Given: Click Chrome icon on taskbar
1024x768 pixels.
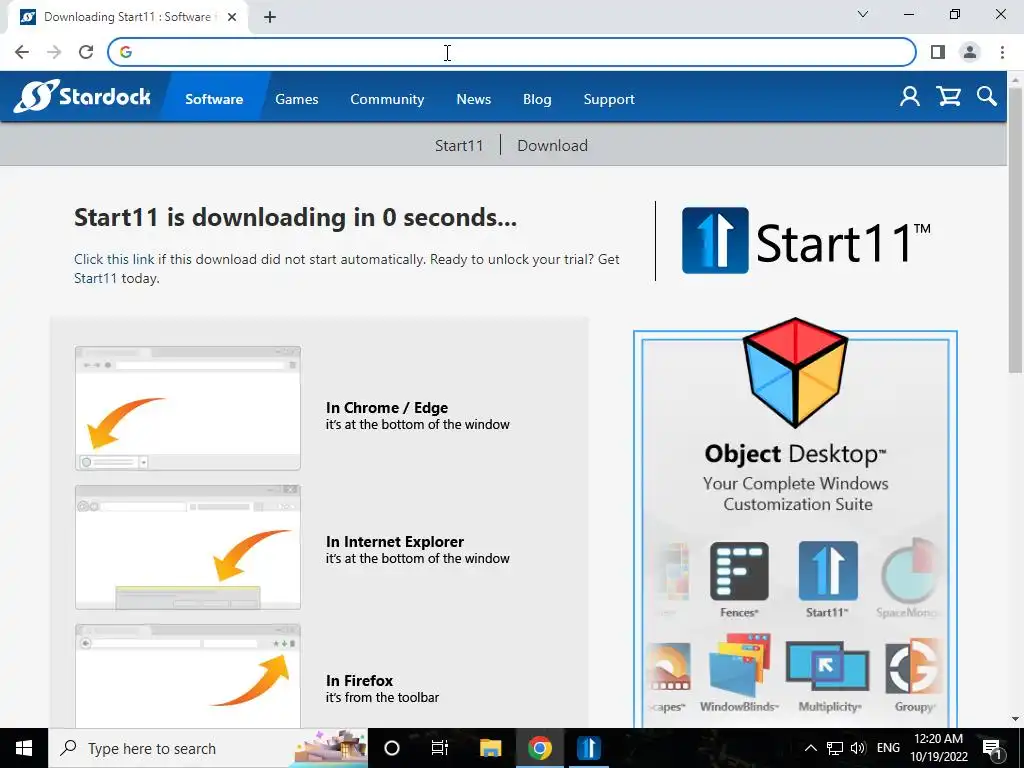Looking at the screenshot, I should point(539,748).
